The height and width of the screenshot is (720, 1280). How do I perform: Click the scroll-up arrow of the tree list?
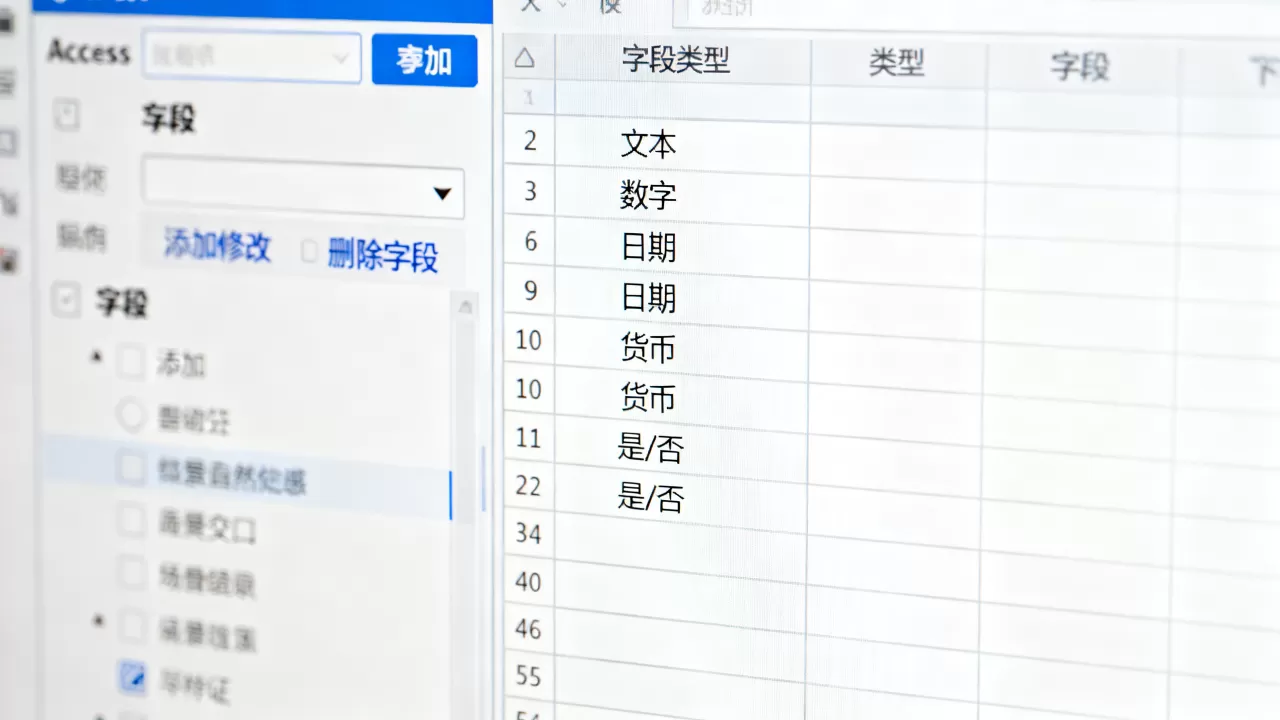(x=465, y=308)
